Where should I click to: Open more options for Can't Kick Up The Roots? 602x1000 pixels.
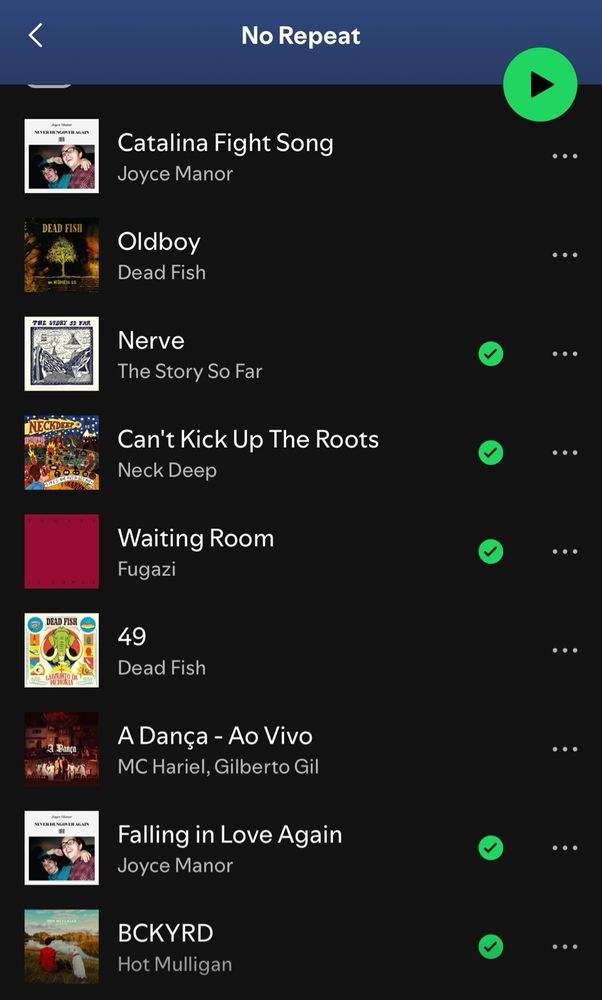pos(565,453)
